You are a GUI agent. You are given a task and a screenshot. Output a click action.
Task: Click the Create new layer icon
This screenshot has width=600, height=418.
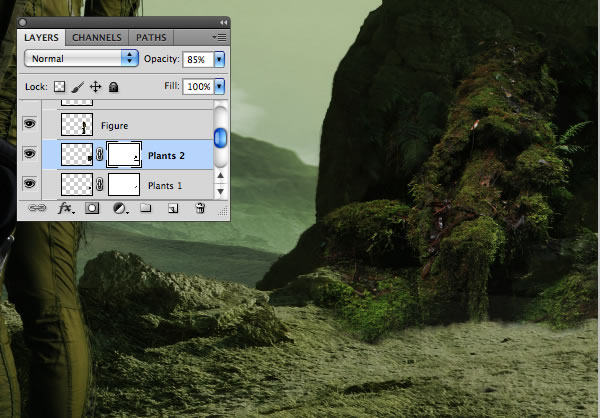click(173, 208)
